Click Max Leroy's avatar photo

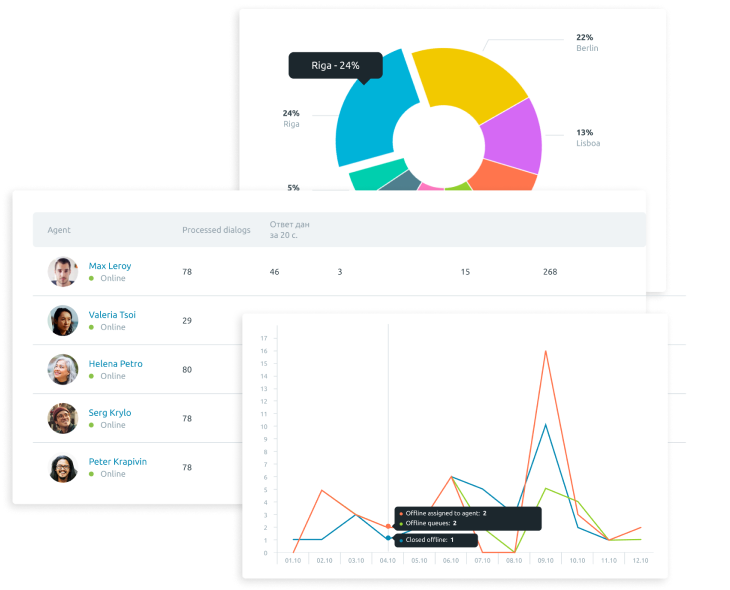tap(63, 272)
